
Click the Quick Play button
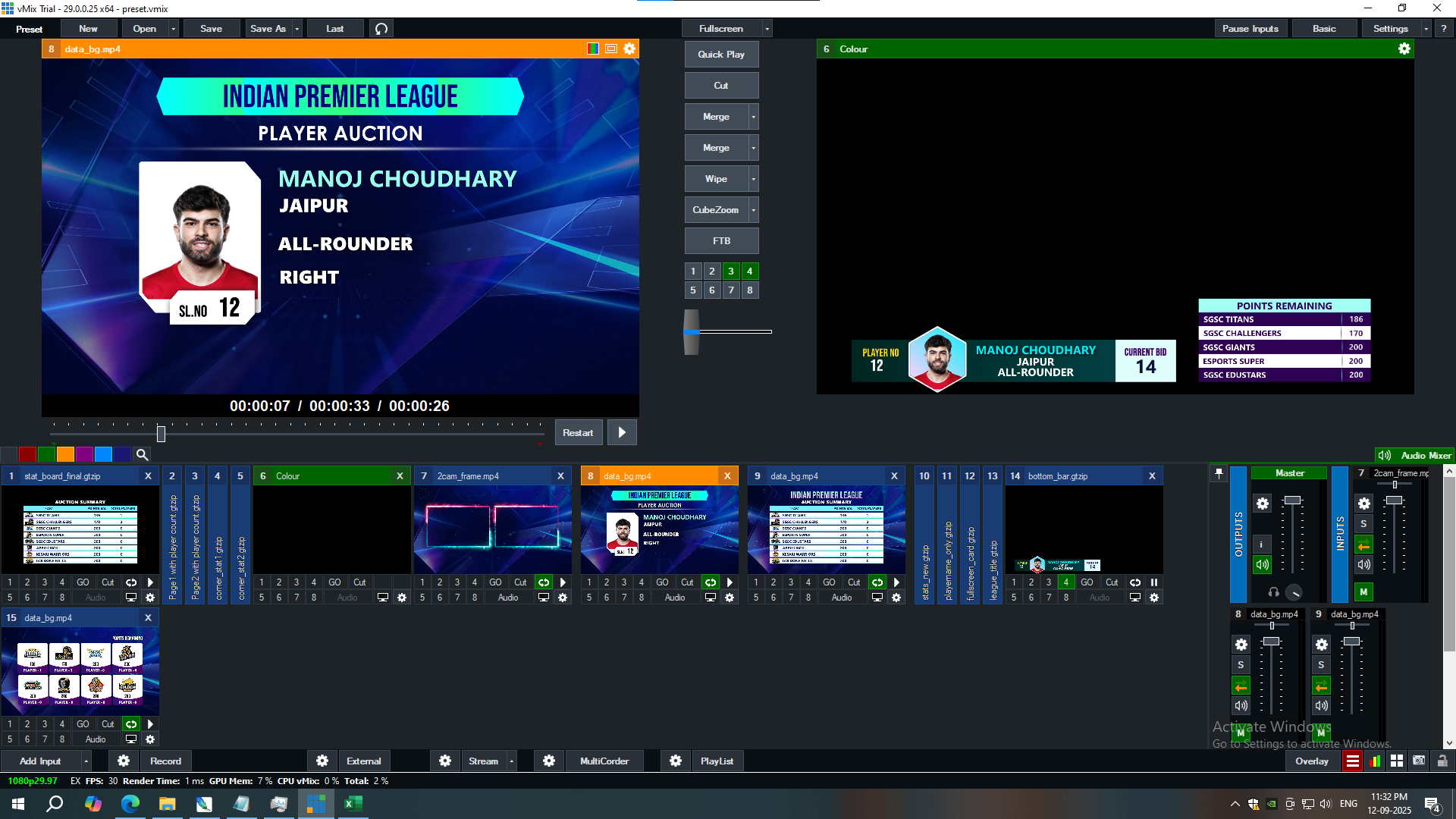pos(720,55)
